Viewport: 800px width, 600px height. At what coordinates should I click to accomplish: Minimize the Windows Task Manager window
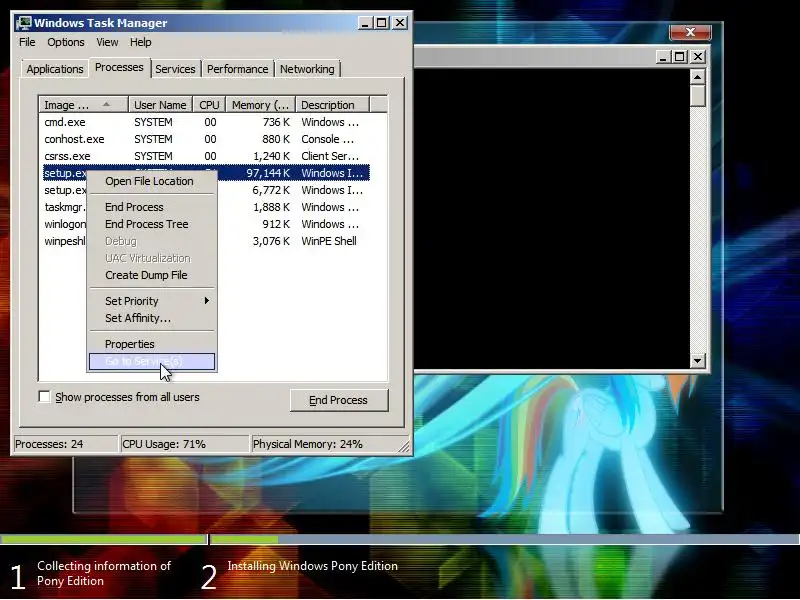click(365, 23)
